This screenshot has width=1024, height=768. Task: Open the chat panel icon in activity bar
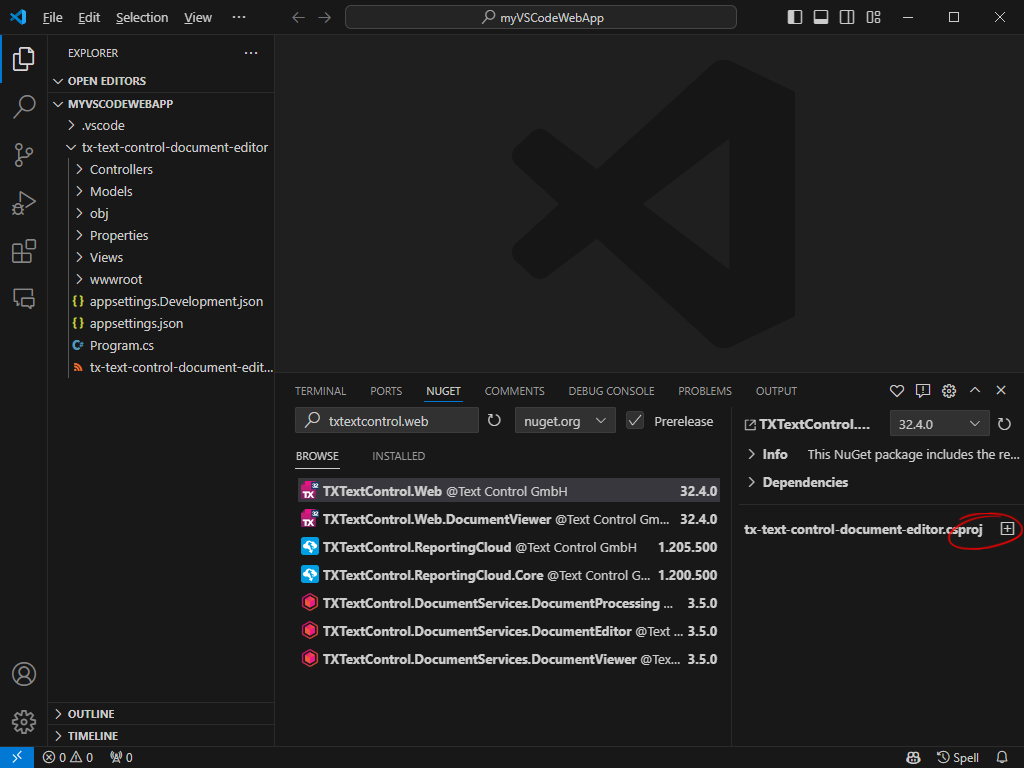coord(24,299)
